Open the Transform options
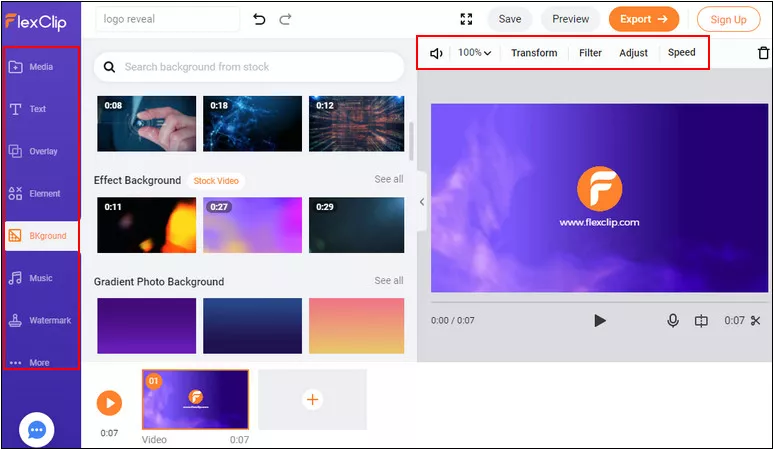This screenshot has width=774, height=450. point(534,53)
